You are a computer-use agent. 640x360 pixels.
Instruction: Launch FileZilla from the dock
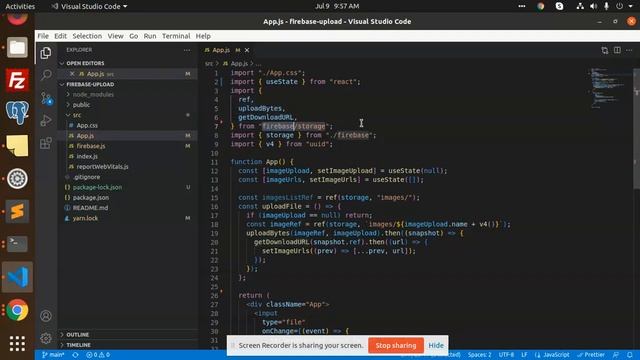click(x=17, y=80)
